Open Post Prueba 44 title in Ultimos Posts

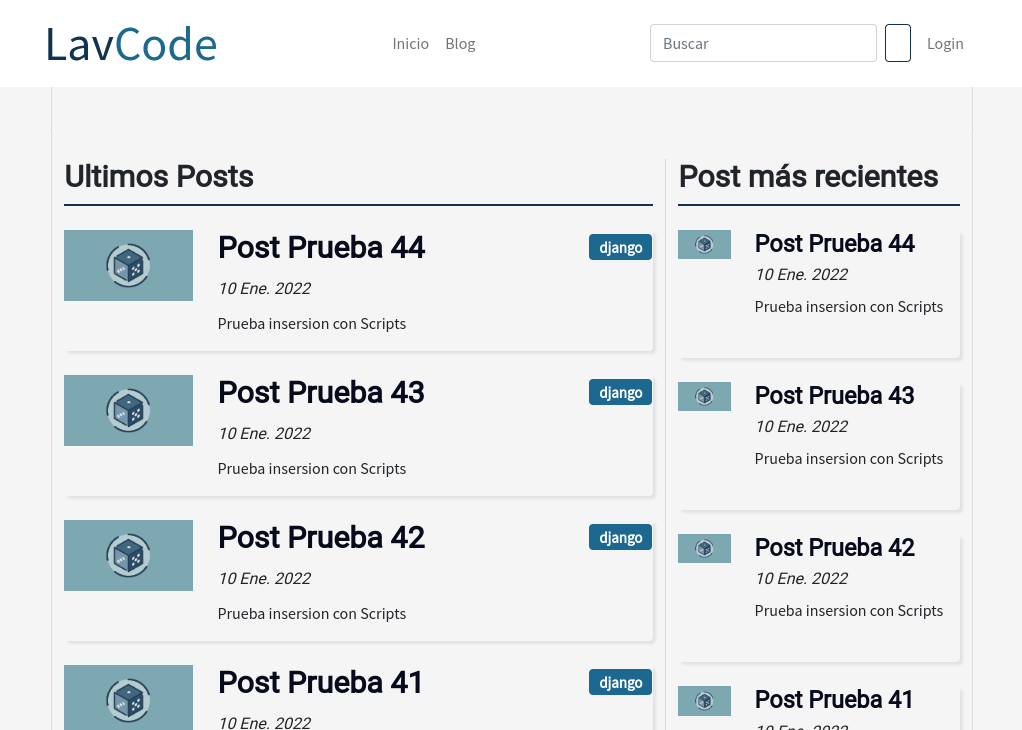pyautogui.click(x=321, y=248)
